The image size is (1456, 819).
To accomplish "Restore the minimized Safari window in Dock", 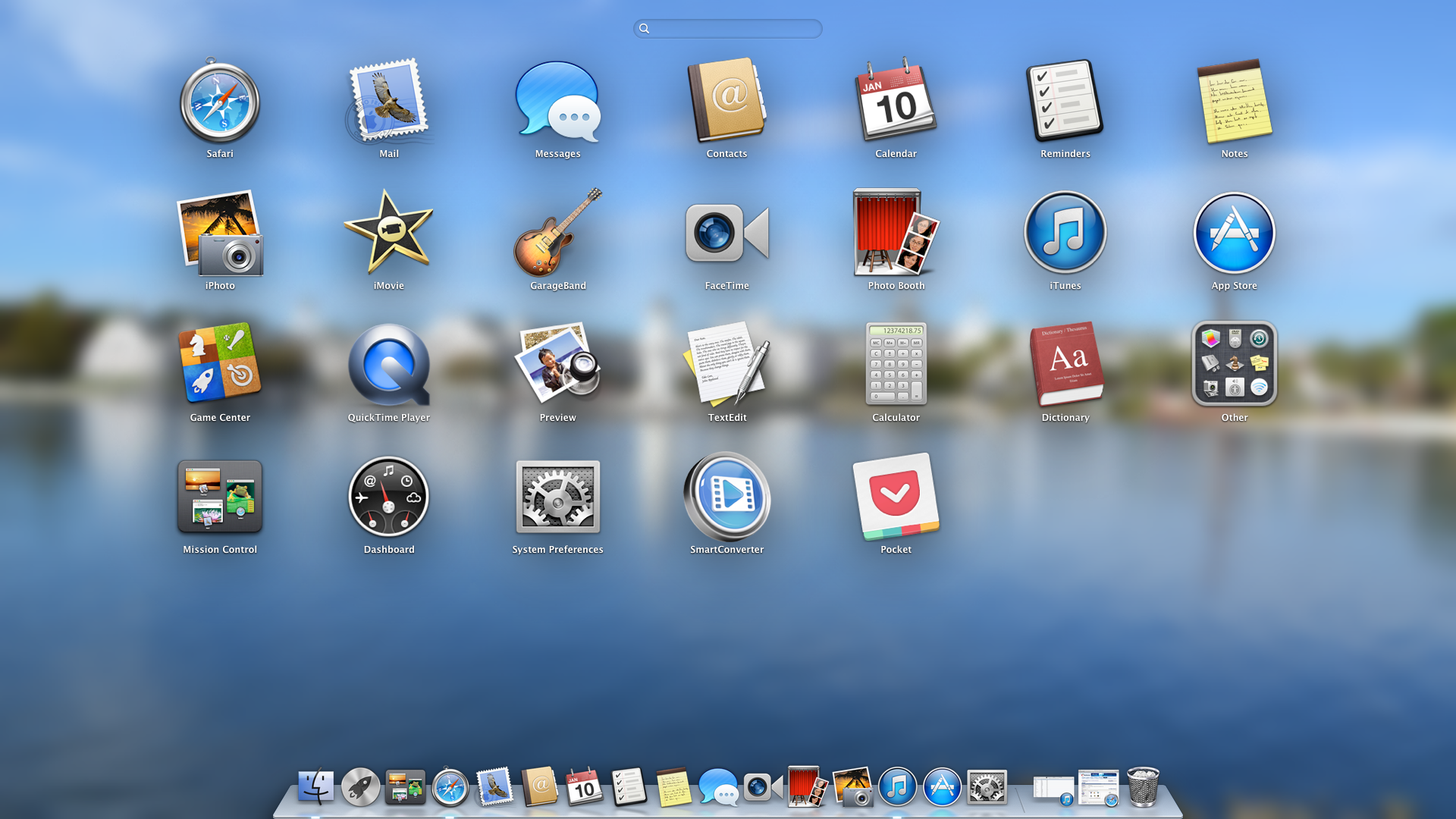I will 1098,788.
